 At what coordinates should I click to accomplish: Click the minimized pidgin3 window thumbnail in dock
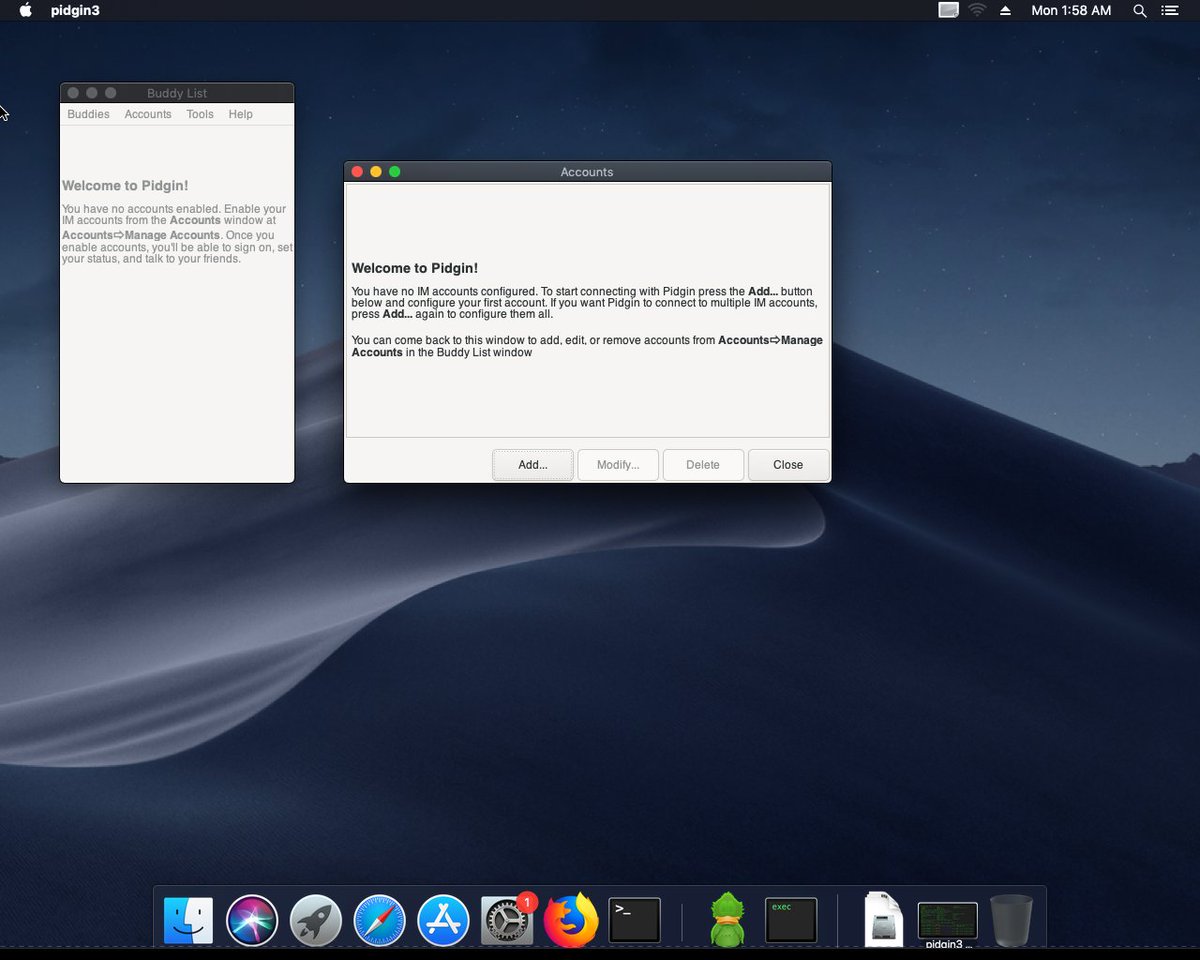(948, 921)
